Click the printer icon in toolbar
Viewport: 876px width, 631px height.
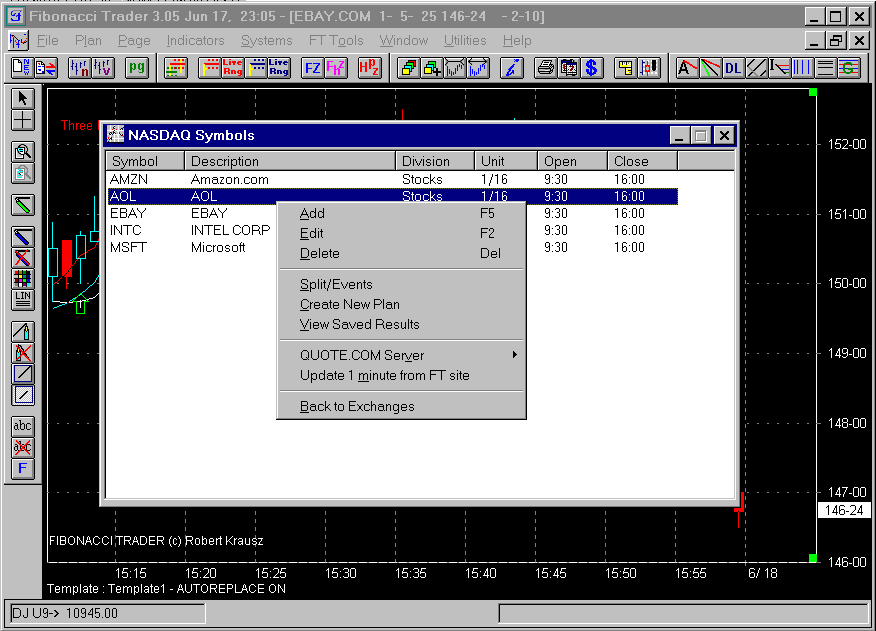point(545,68)
